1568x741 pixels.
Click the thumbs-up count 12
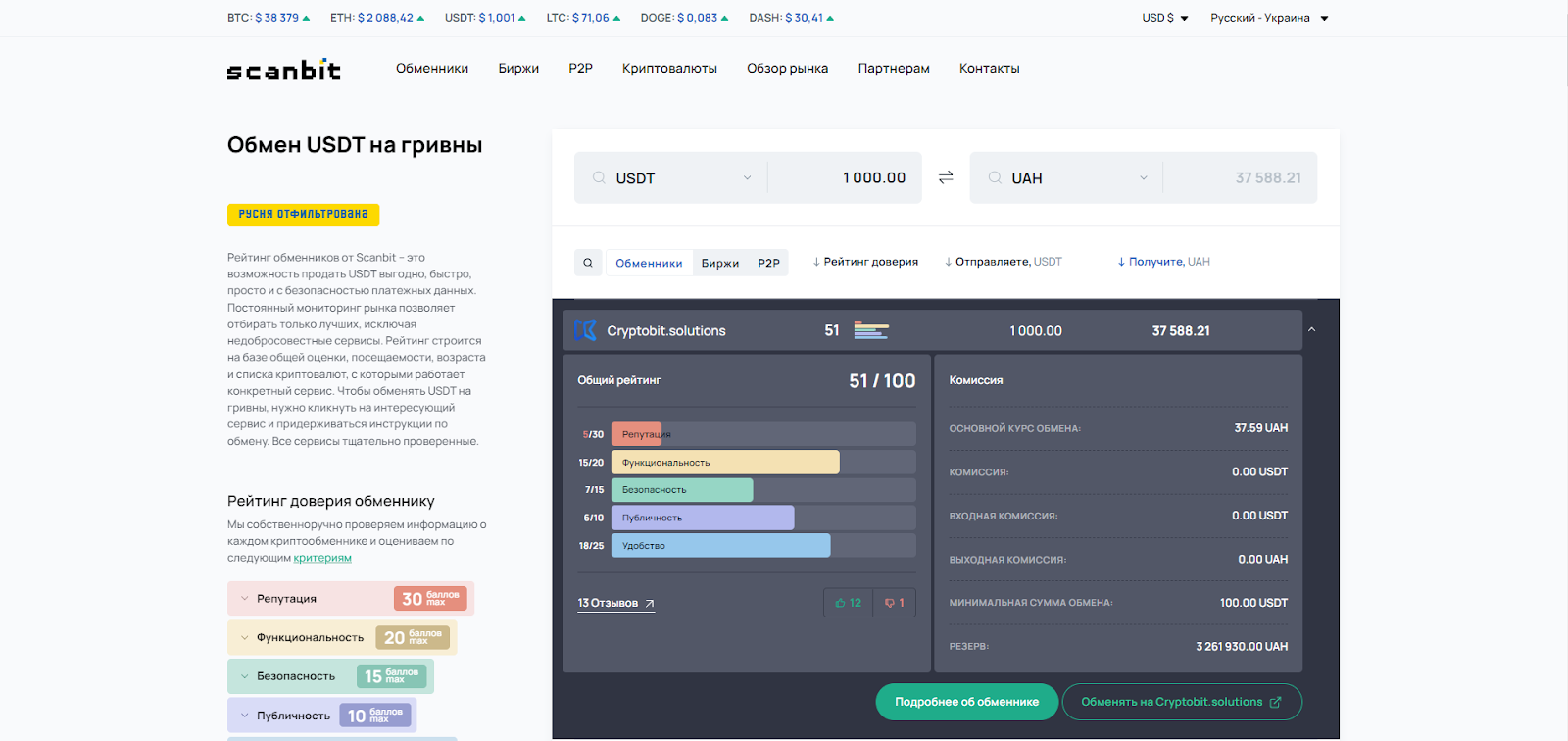coord(849,603)
